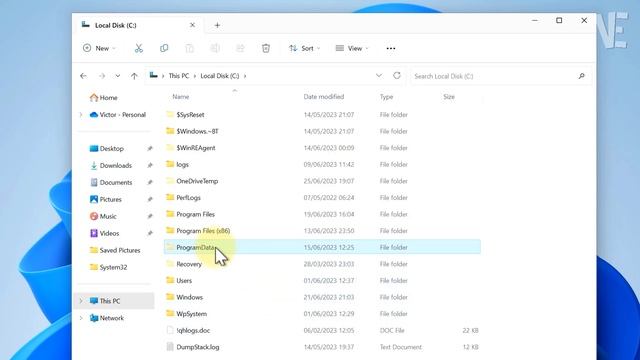Expand the This PC tree node
640x360 pixels.
point(81,301)
